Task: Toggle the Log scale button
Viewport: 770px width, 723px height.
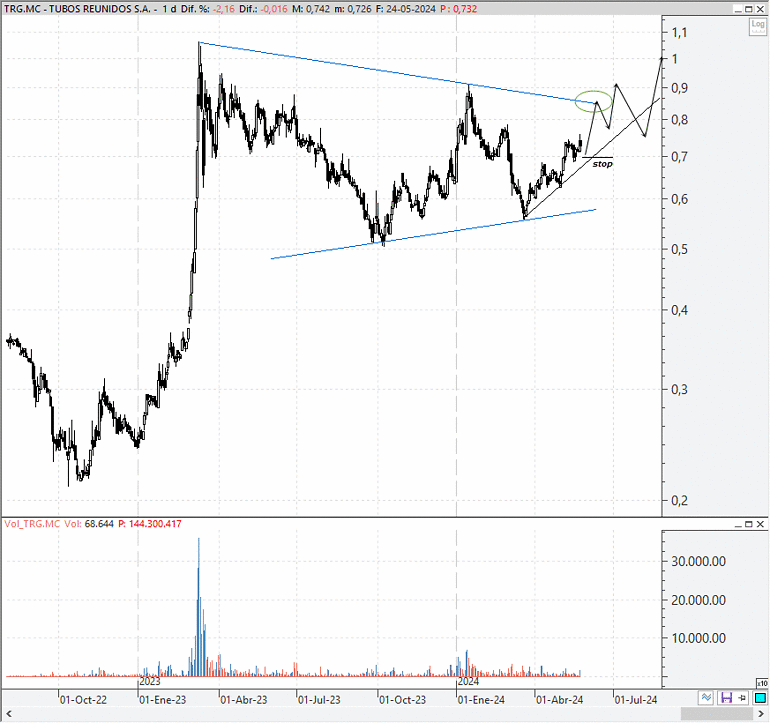Action: click(x=757, y=27)
